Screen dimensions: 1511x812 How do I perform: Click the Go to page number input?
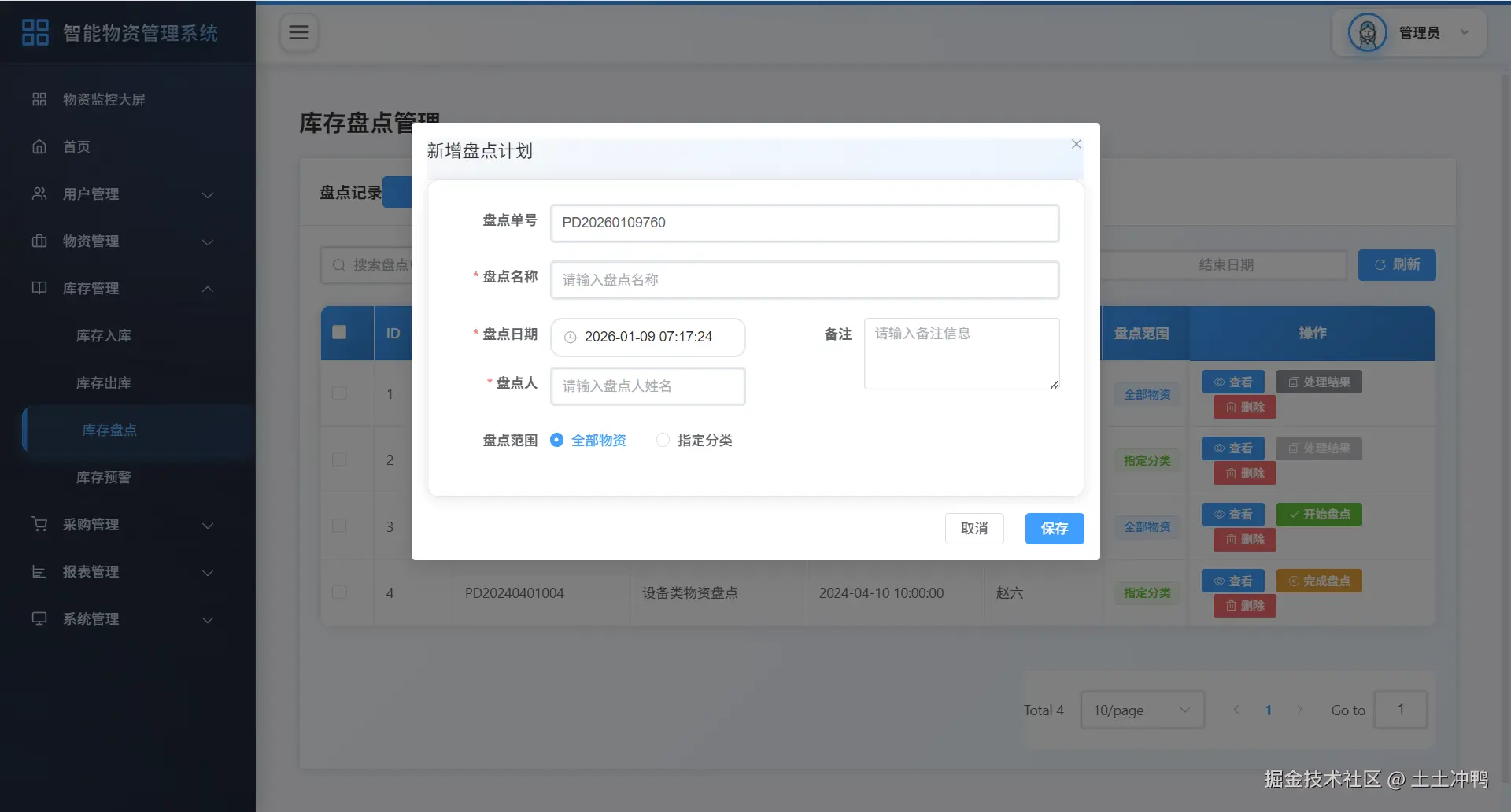point(1401,710)
